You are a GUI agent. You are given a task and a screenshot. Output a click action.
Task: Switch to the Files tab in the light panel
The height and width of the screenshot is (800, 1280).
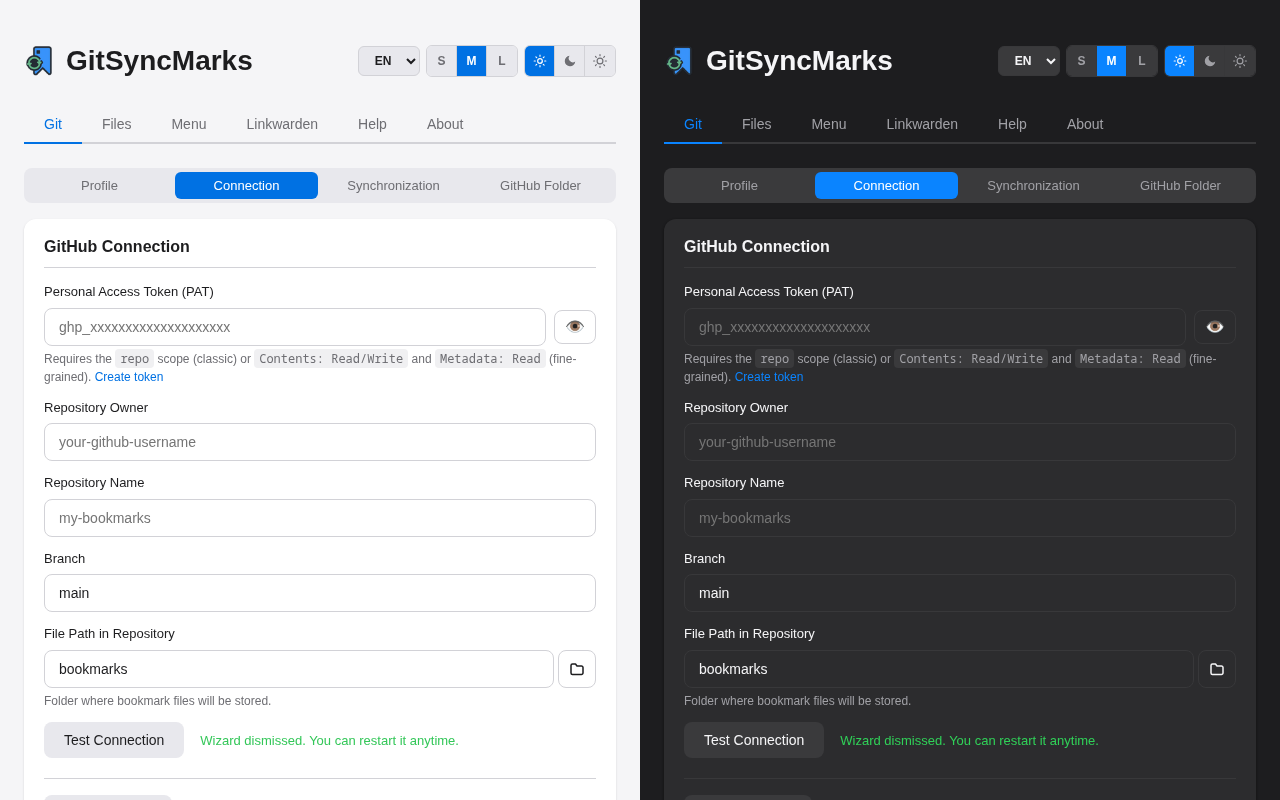[x=116, y=124]
